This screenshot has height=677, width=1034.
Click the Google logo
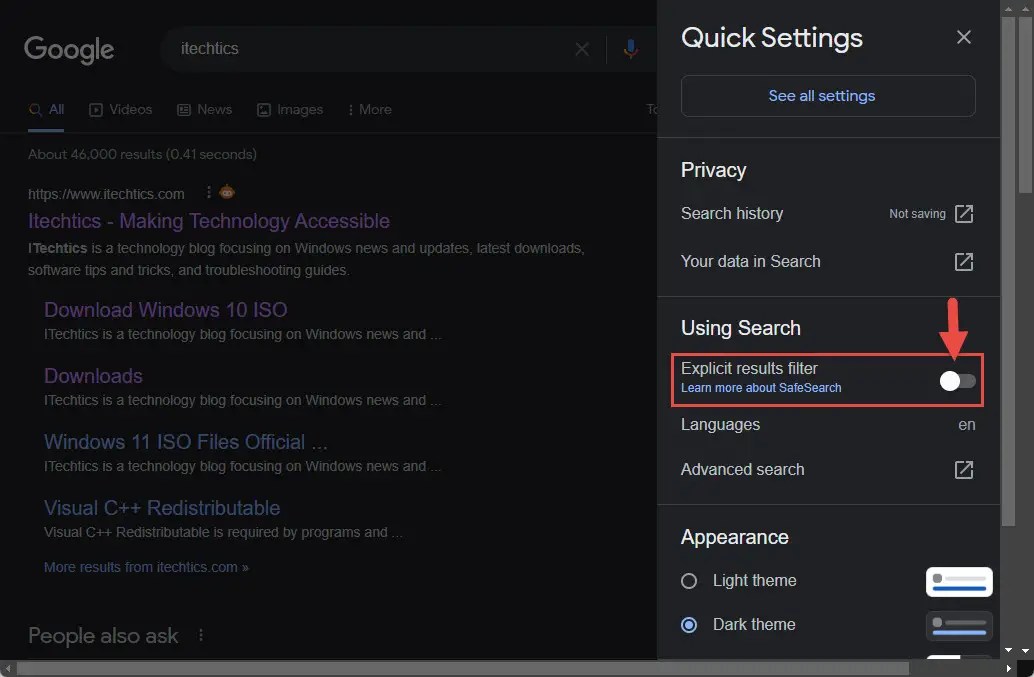pos(68,49)
